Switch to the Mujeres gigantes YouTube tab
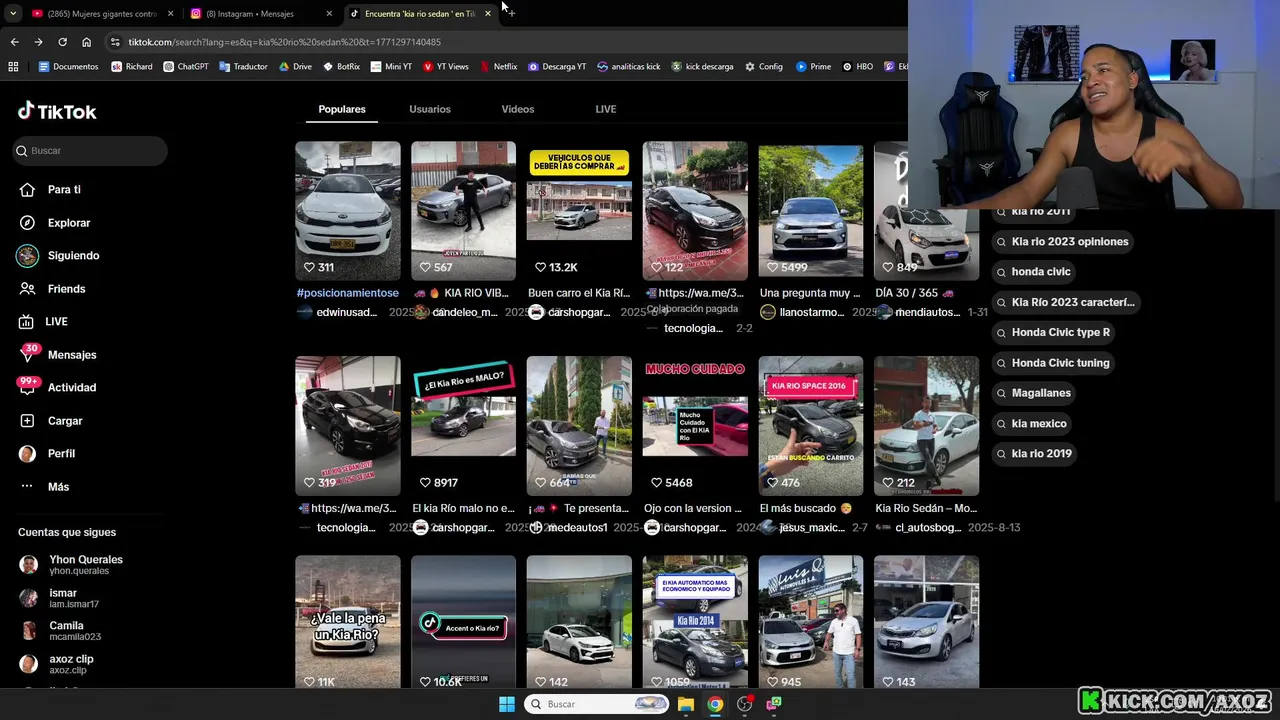The image size is (1280, 720). (102, 14)
